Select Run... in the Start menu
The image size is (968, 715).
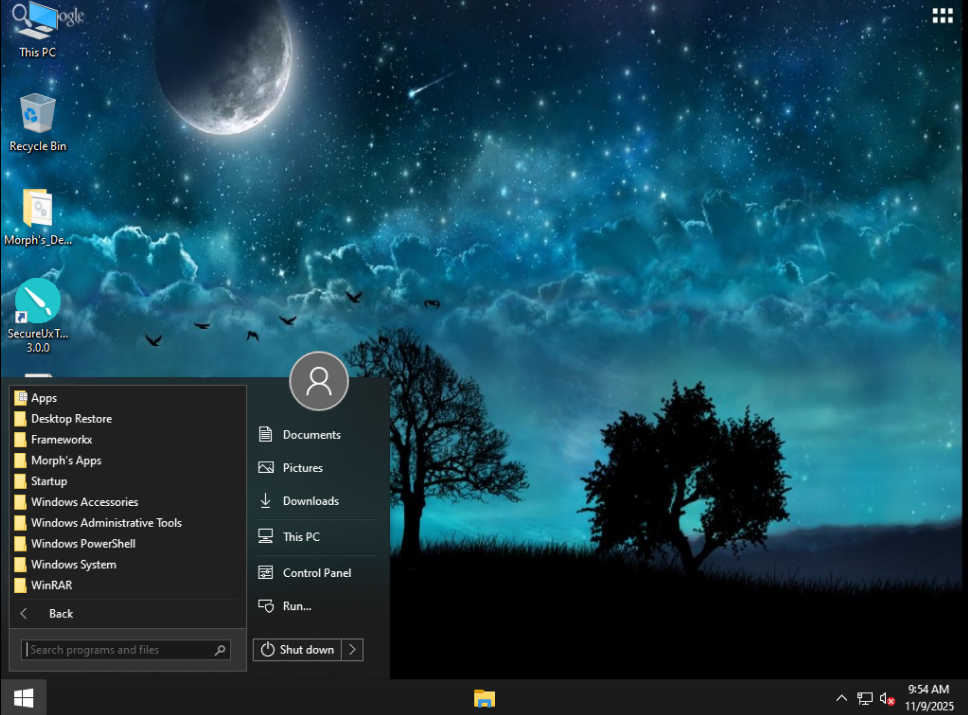[x=297, y=606]
